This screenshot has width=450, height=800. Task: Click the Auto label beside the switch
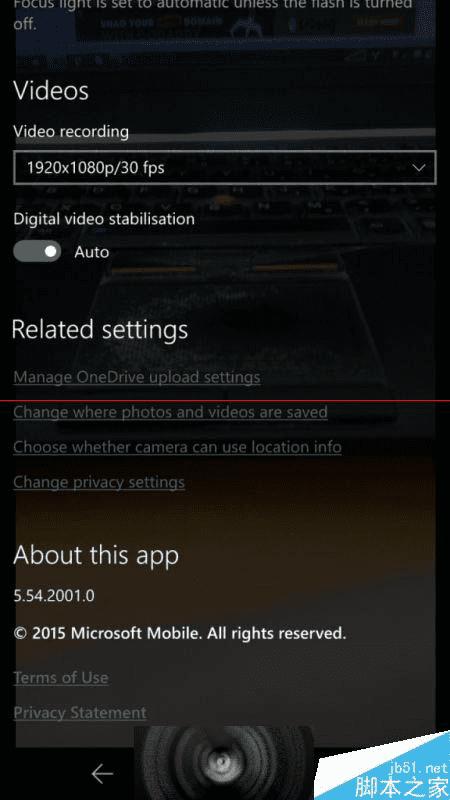92,252
